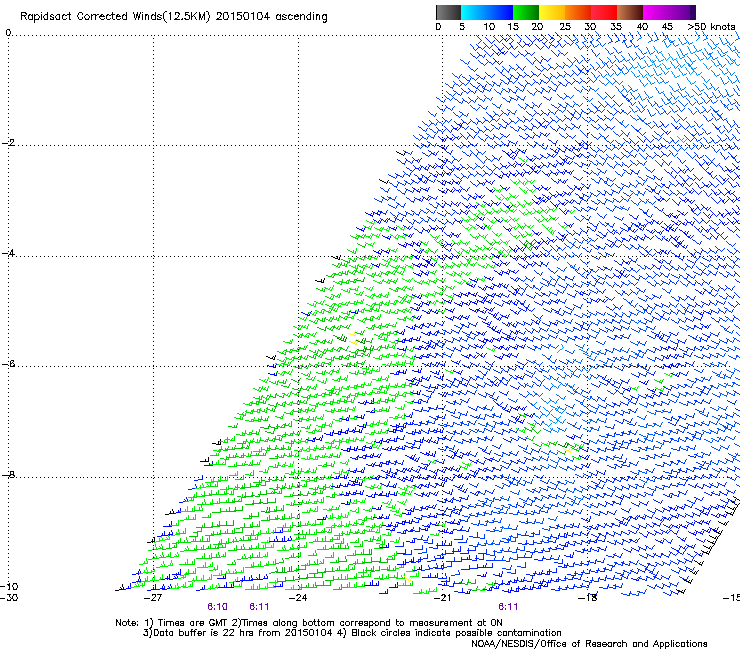Image resolution: width=740 pixels, height=650 pixels.
Task: Click the dark purple 45-50 knots legend segment
Action: pos(682,12)
